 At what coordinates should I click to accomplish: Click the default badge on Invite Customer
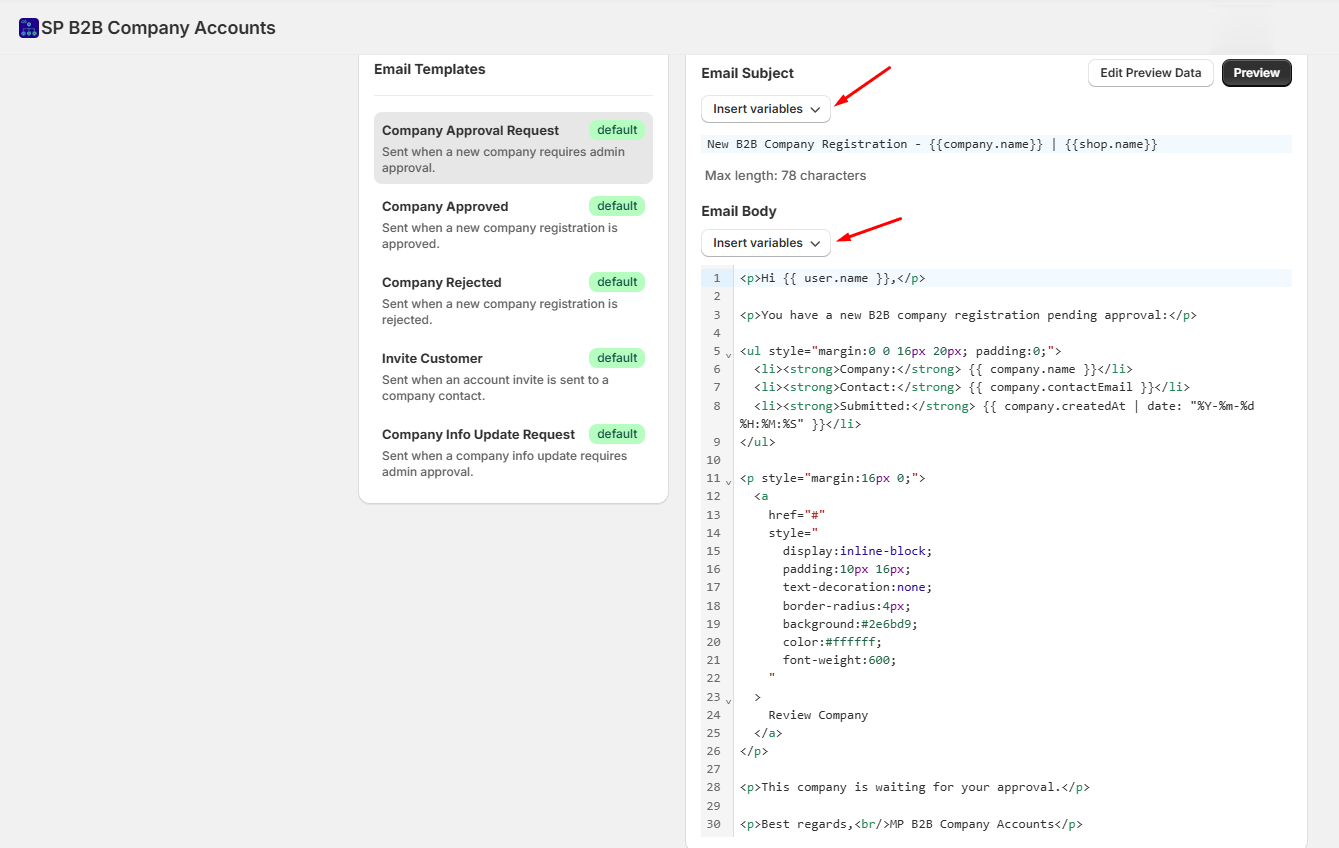pos(616,357)
